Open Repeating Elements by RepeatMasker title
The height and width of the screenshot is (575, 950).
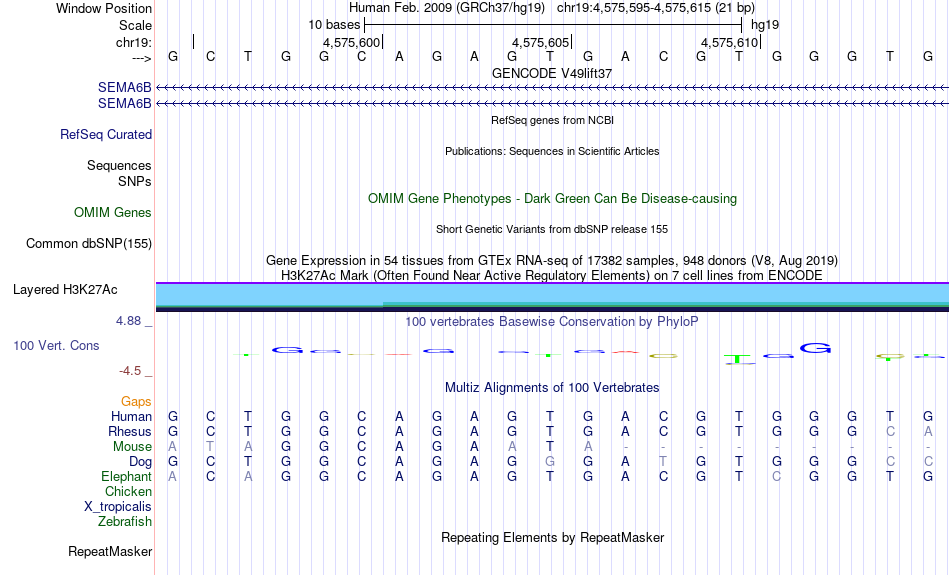coord(552,537)
